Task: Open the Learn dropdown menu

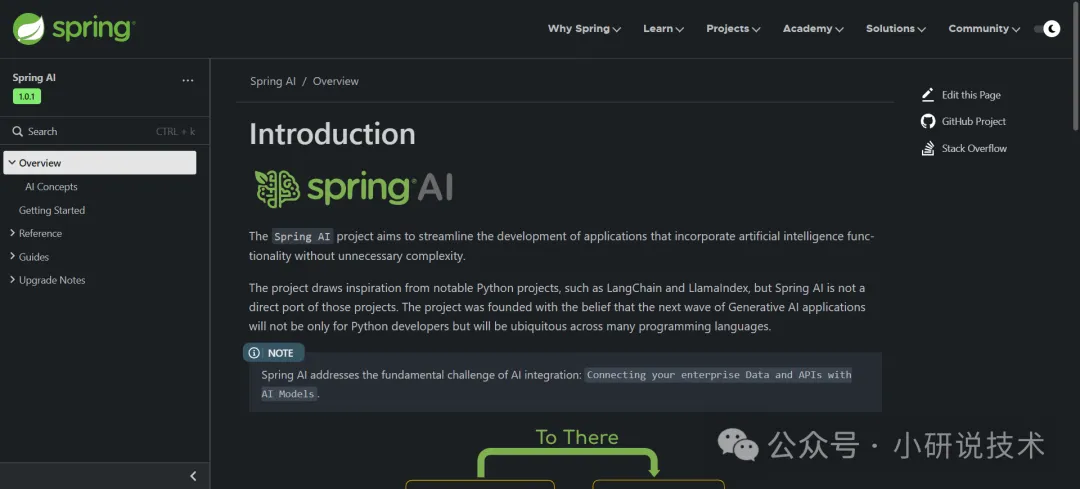Action: pyautogui.click(x=663, y=29)
